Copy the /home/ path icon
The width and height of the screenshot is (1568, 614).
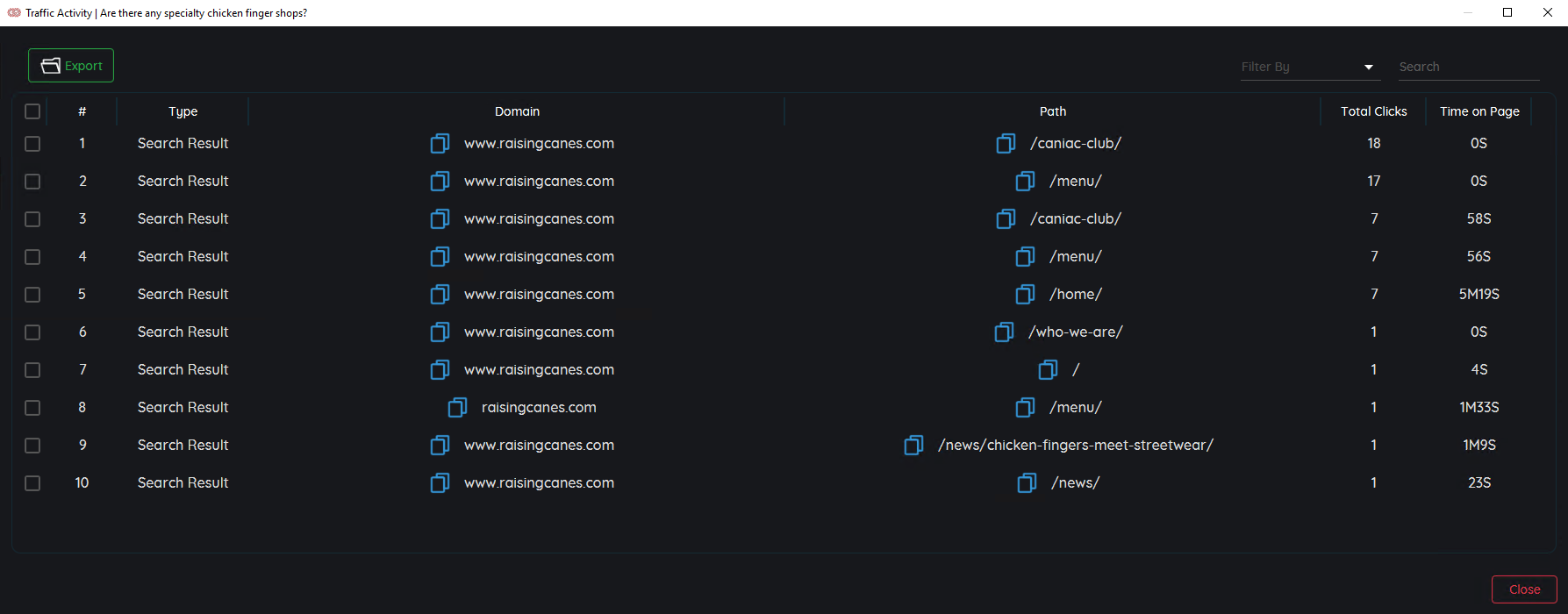(1025, 294)
